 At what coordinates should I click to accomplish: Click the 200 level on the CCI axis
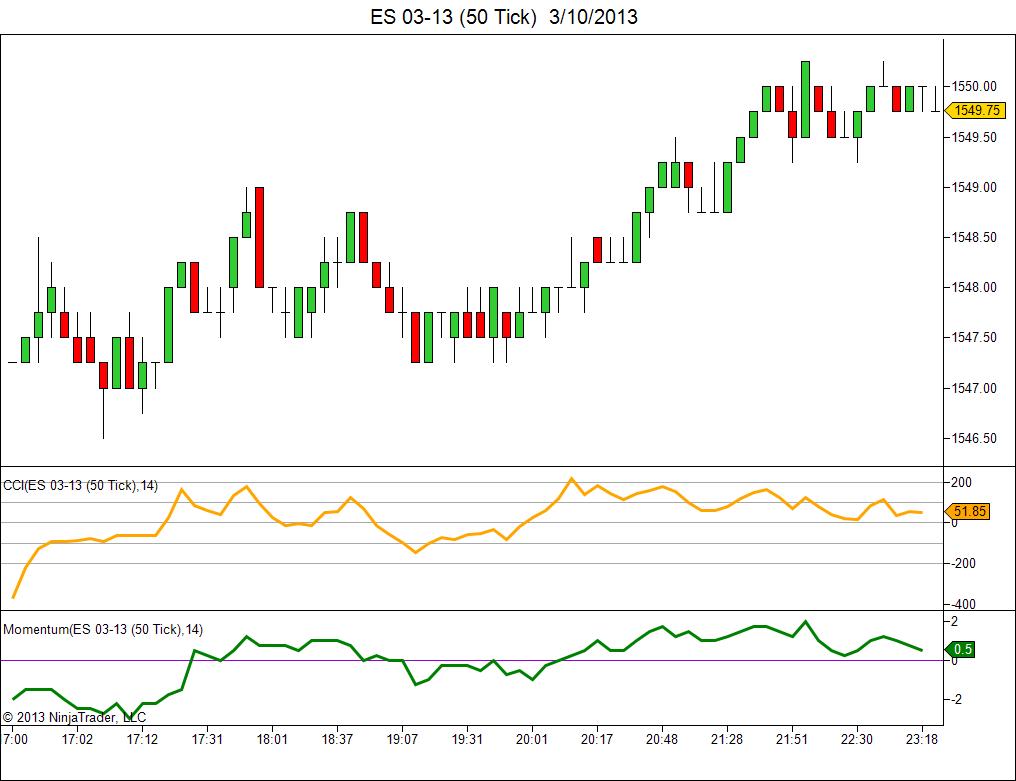(x=962, y=482)
